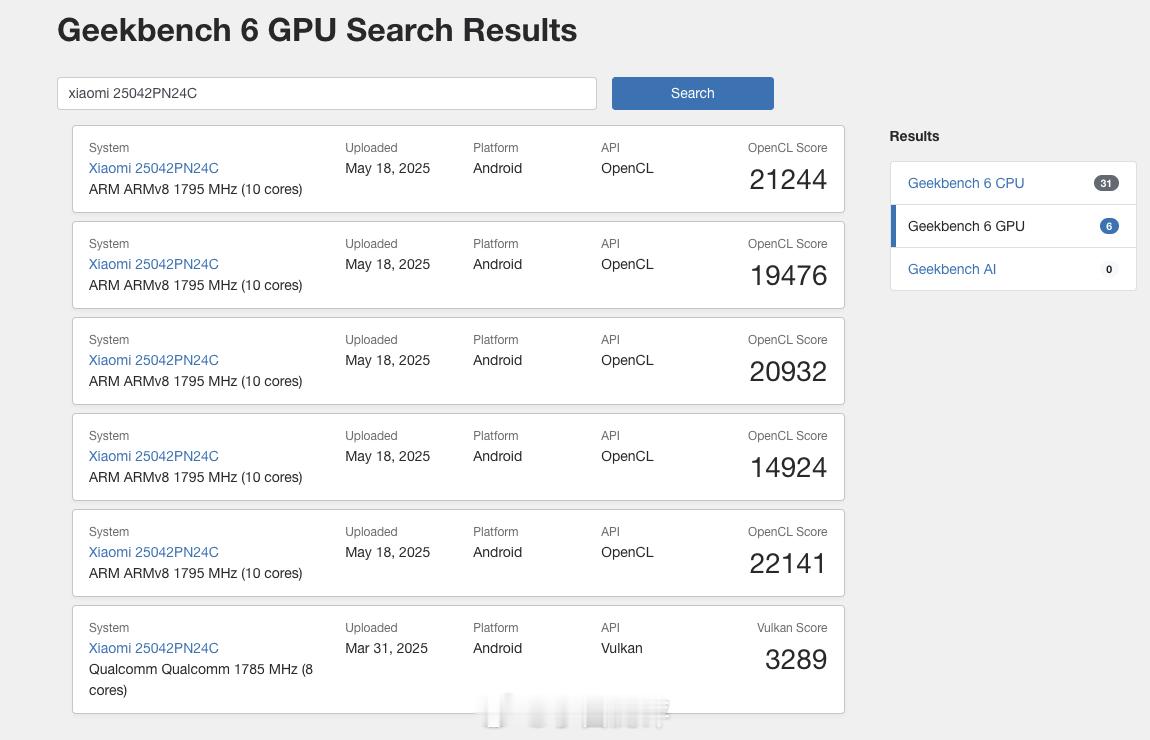Click the 0 count badge for Geekbench AI
Screen dimensions: 1150x740
pos(1109,269)
